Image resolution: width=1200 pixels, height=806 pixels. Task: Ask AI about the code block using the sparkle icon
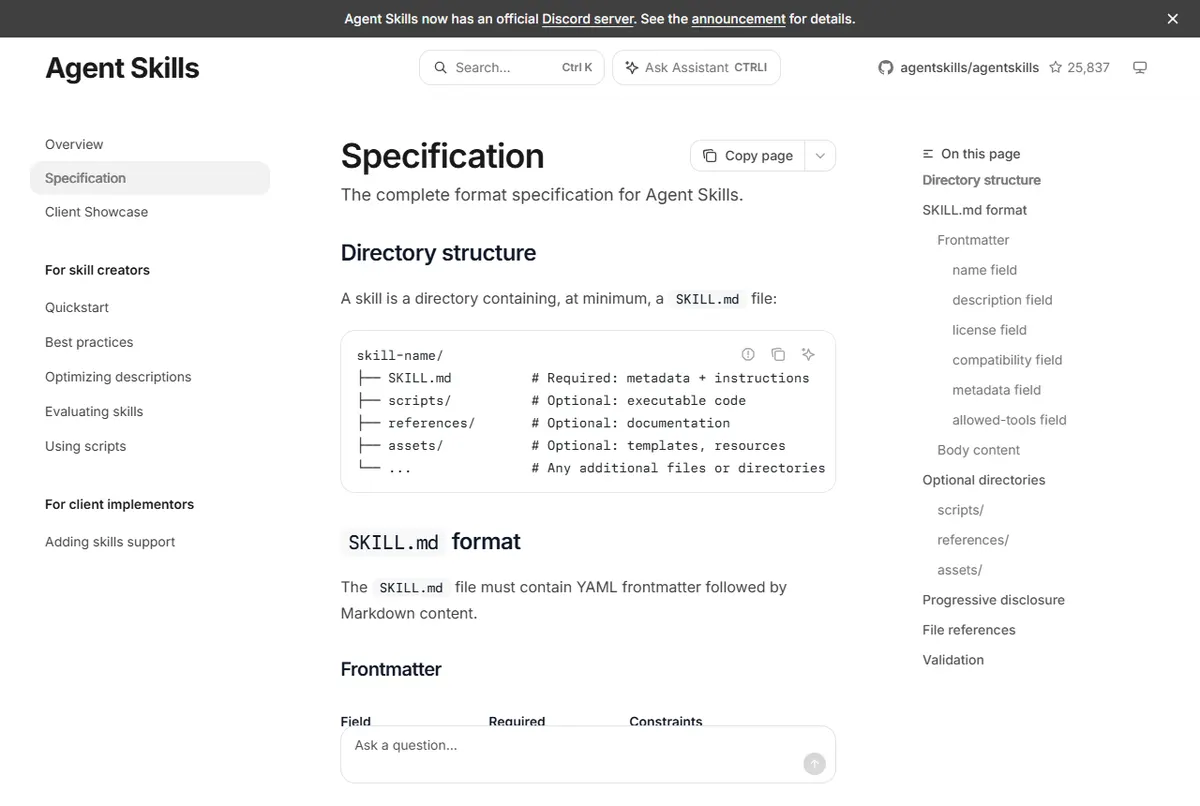click(x=808, y=354)
